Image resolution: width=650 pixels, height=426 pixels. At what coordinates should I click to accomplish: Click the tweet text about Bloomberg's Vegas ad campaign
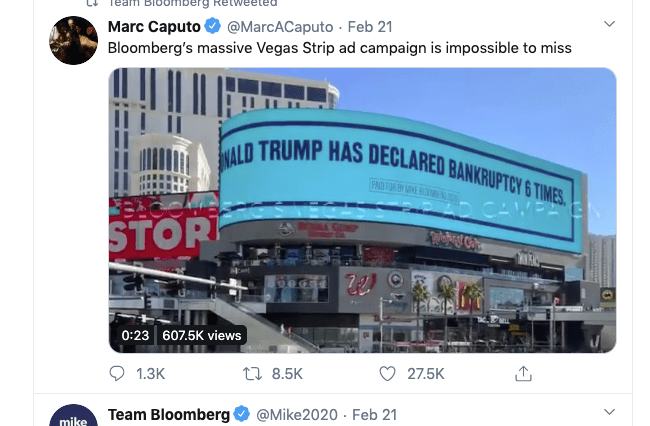click(338, 47)
